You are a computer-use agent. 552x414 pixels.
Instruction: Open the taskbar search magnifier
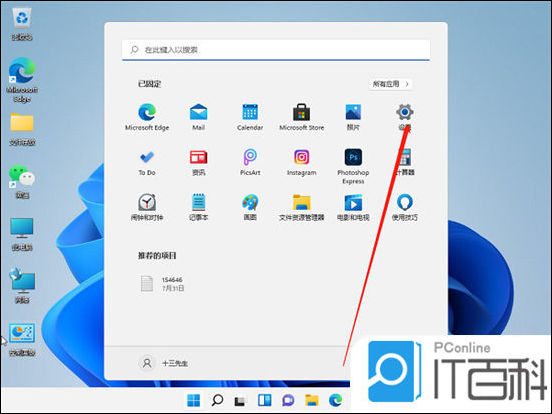(217, 400)
